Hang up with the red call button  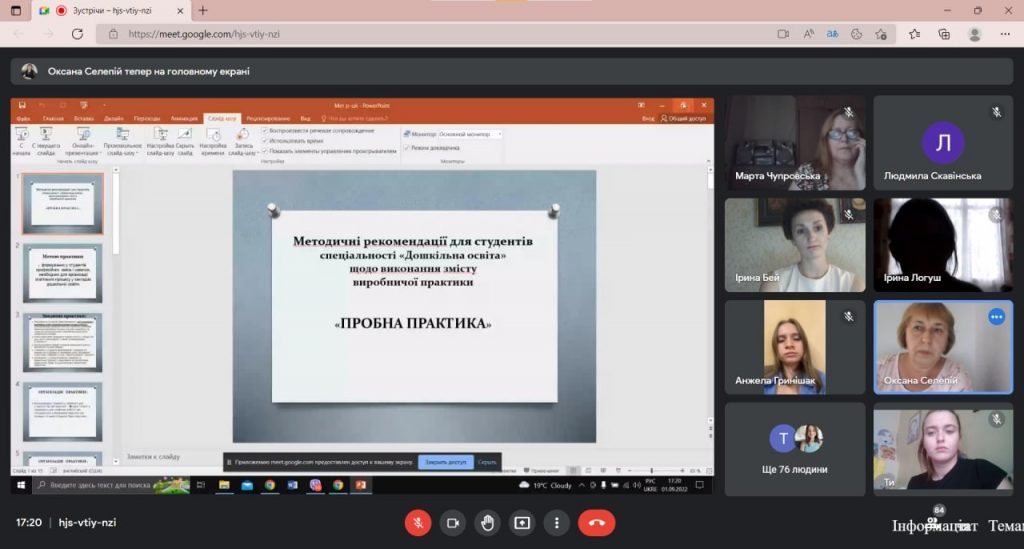(597, 522)
